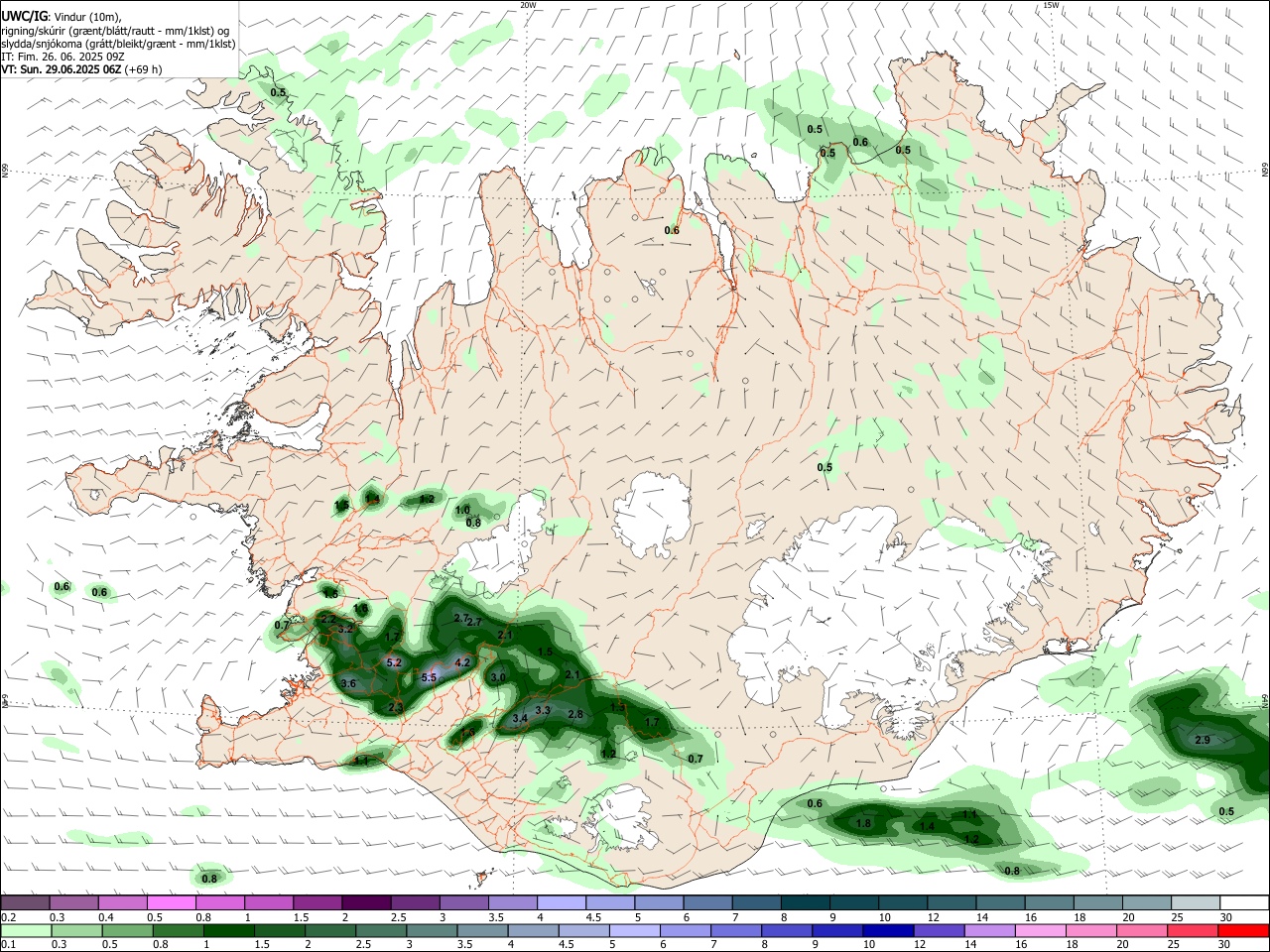Click the light pink swatch labeled 16 in lower legend row
The width and height of the screenshot is (1270, 952).
pyautogui.click(x=1040, y=930)
